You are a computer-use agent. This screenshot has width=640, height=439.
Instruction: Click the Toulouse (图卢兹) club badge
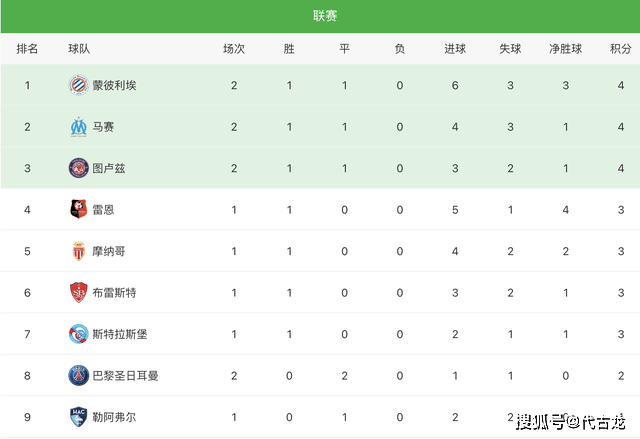(x=78, y=168)
